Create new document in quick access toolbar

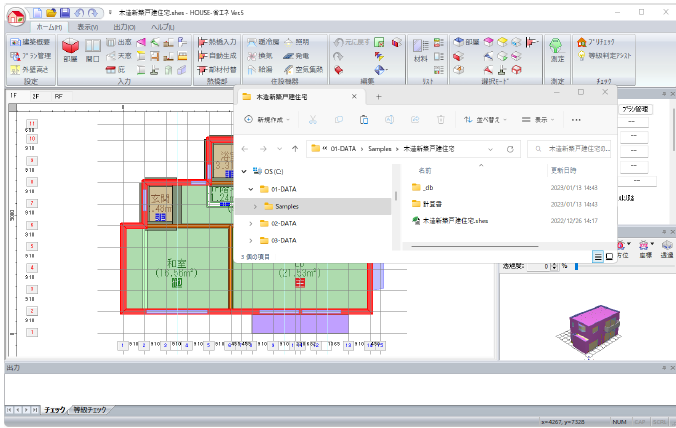click(x=38, y=13)
